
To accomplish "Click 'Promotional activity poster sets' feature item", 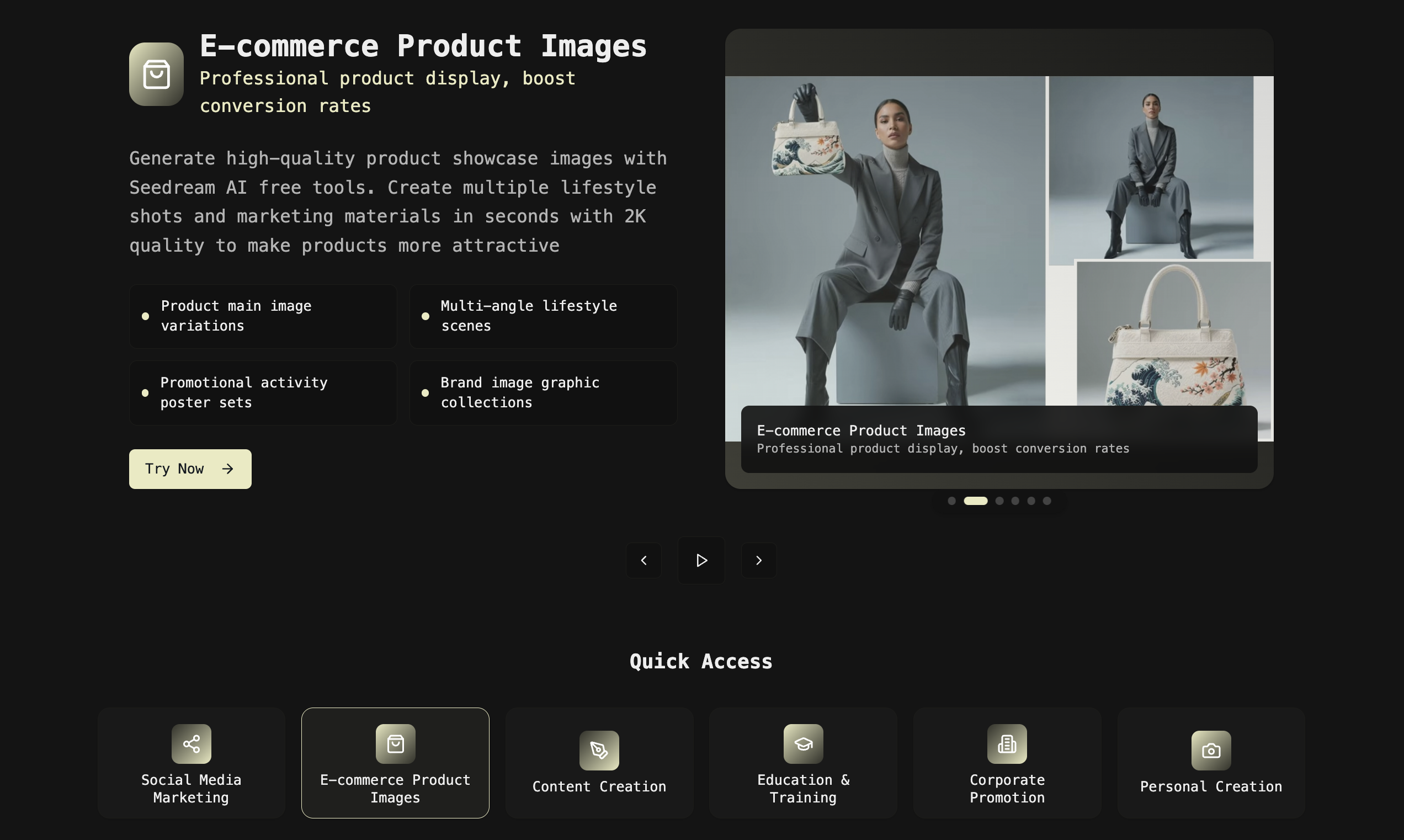I will [x=263, y=393].
